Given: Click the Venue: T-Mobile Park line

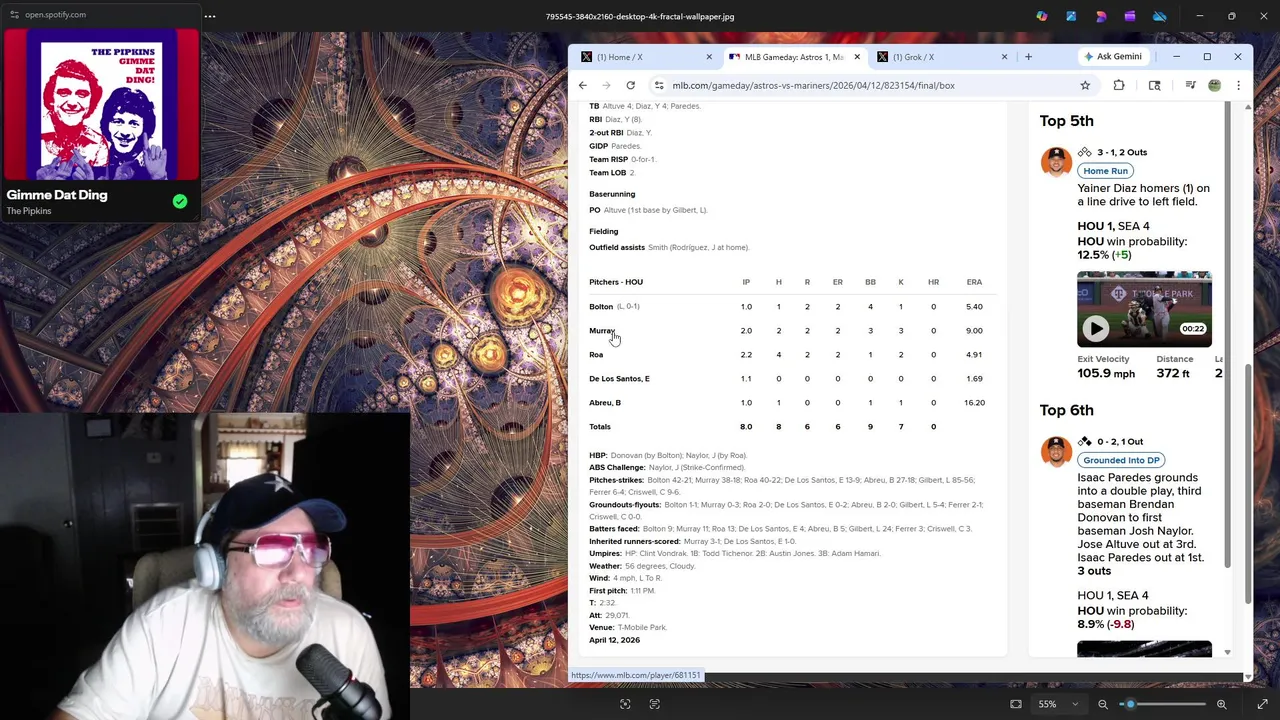Looking at the screenshot, I should click(x=628, y=628).
